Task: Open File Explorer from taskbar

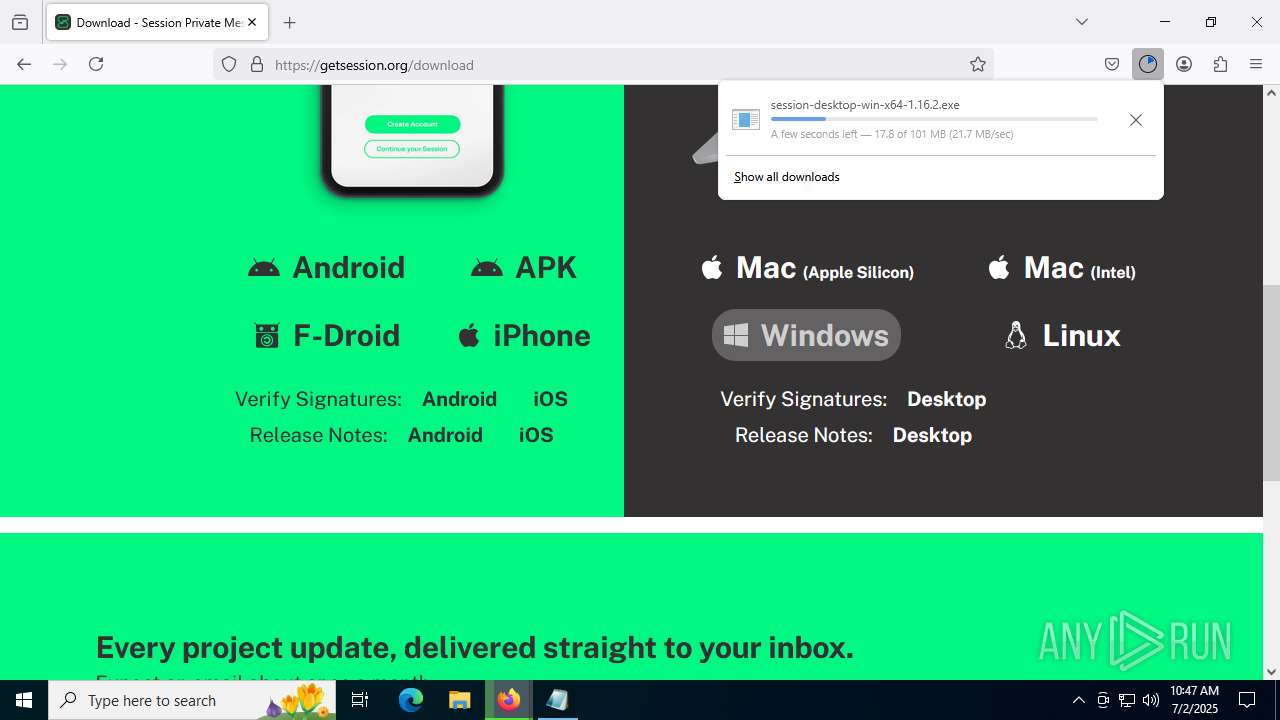Action: [459, 700]
